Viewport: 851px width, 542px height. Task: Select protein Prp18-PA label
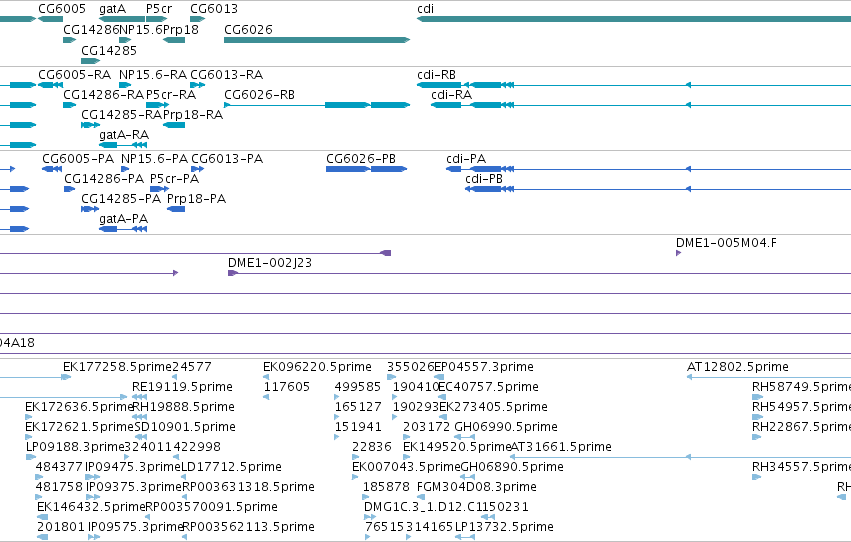click(x=196, y=199)
